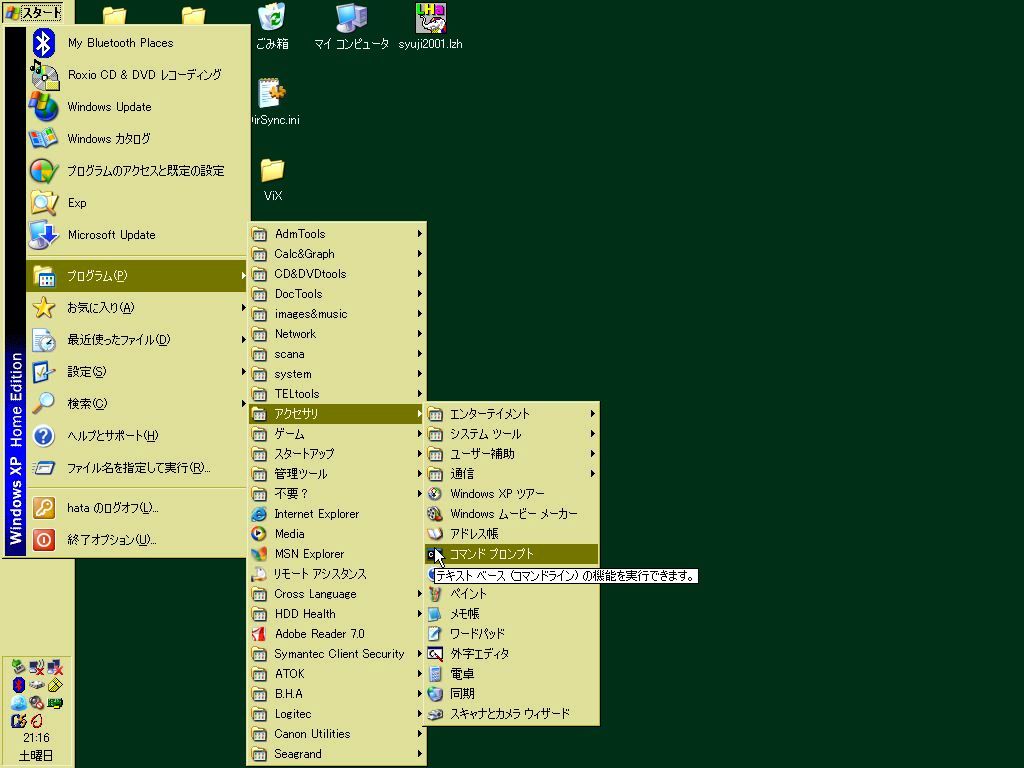Image resolution: width=1024 pixels, height=768 pixels.
Task: Open the Seagrand program group
Action: (x=337, y=754)
